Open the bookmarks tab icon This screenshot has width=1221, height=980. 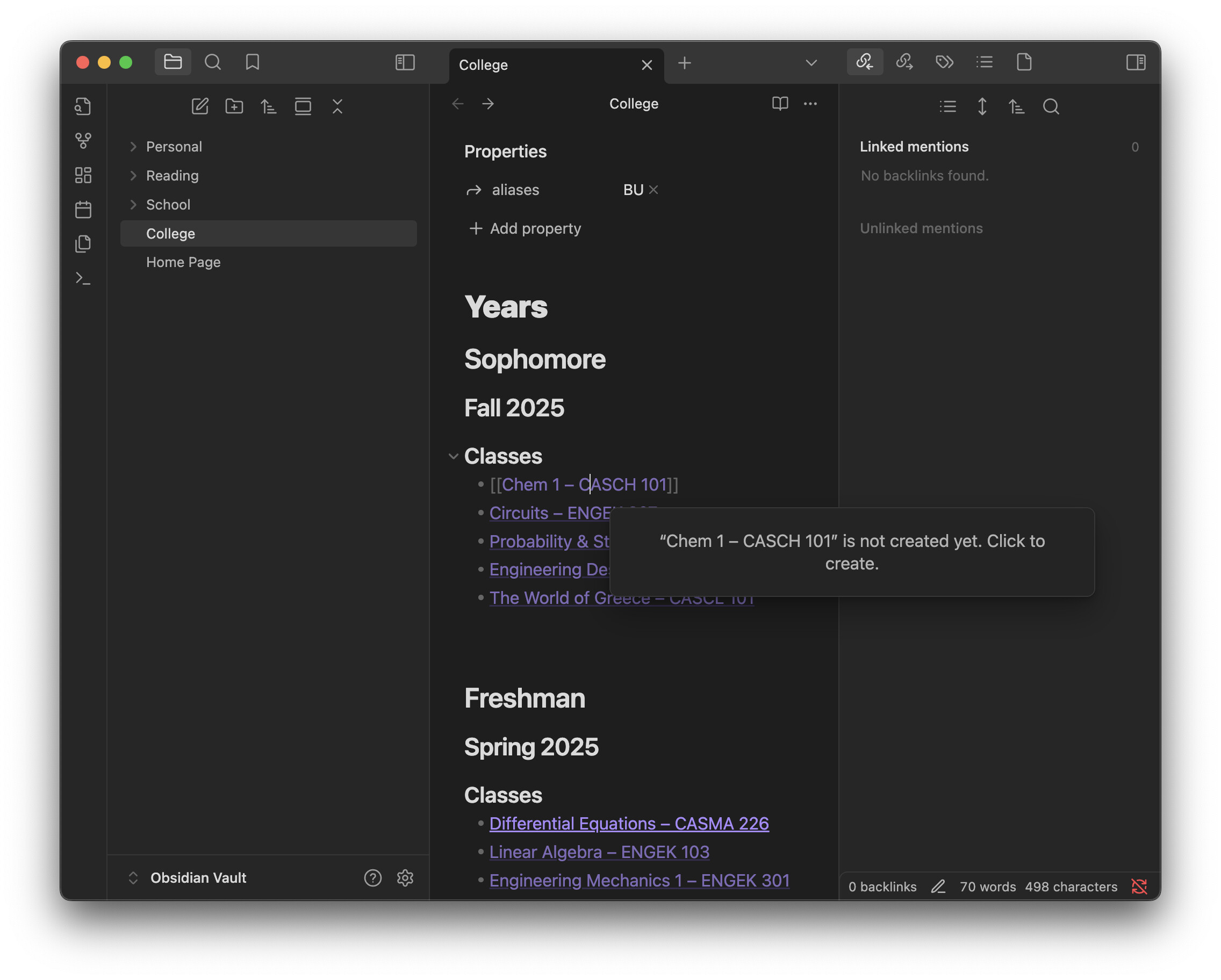tap(253, 62)
